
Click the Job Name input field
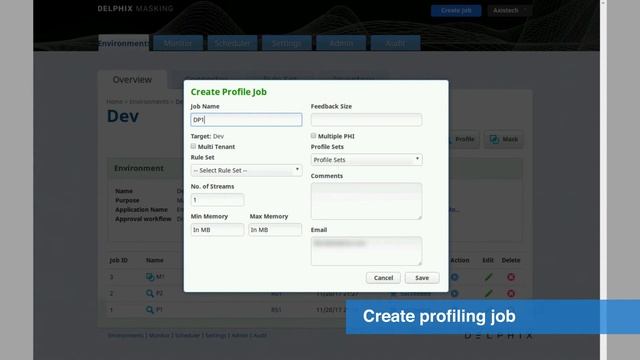tap(246, 120)
